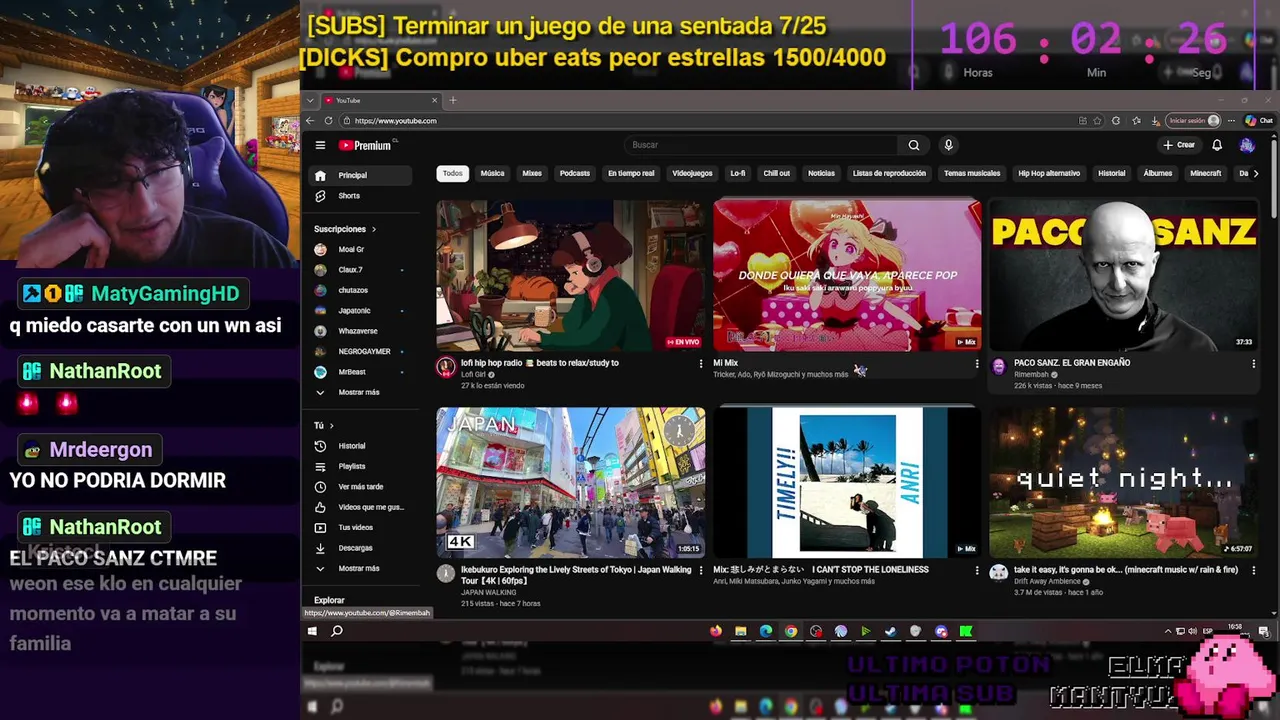Image resolution: width=1280 pixels, height=720 pixels.
Task: Open the YouTube notifications bell
Action: click(x=1217, y=145)
